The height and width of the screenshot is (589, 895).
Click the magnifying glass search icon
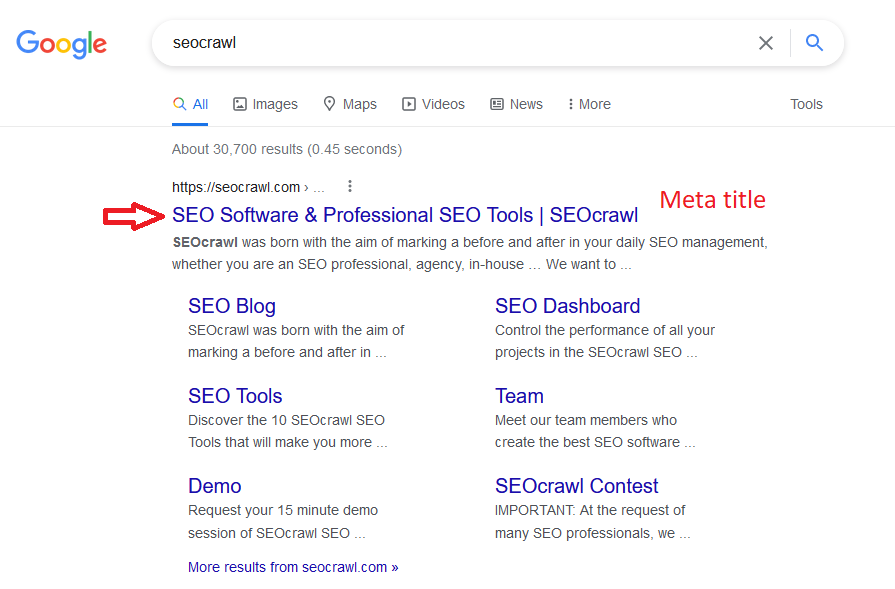tap(814, 42)
